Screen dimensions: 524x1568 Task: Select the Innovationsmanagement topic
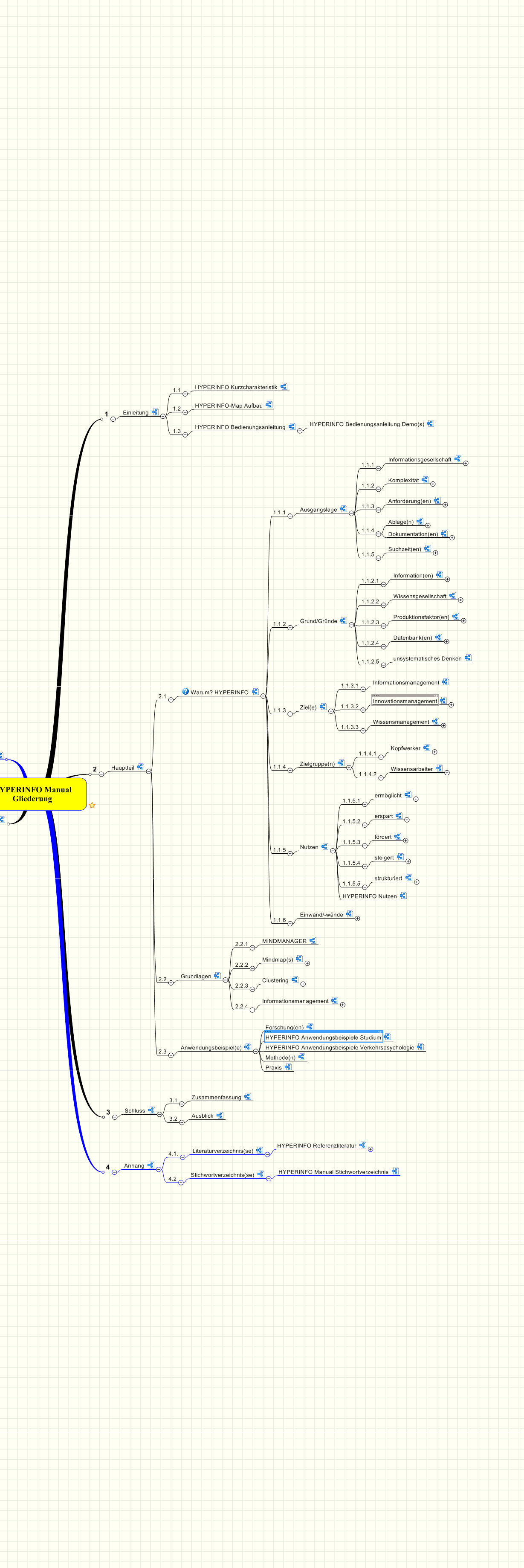(405, 701)
